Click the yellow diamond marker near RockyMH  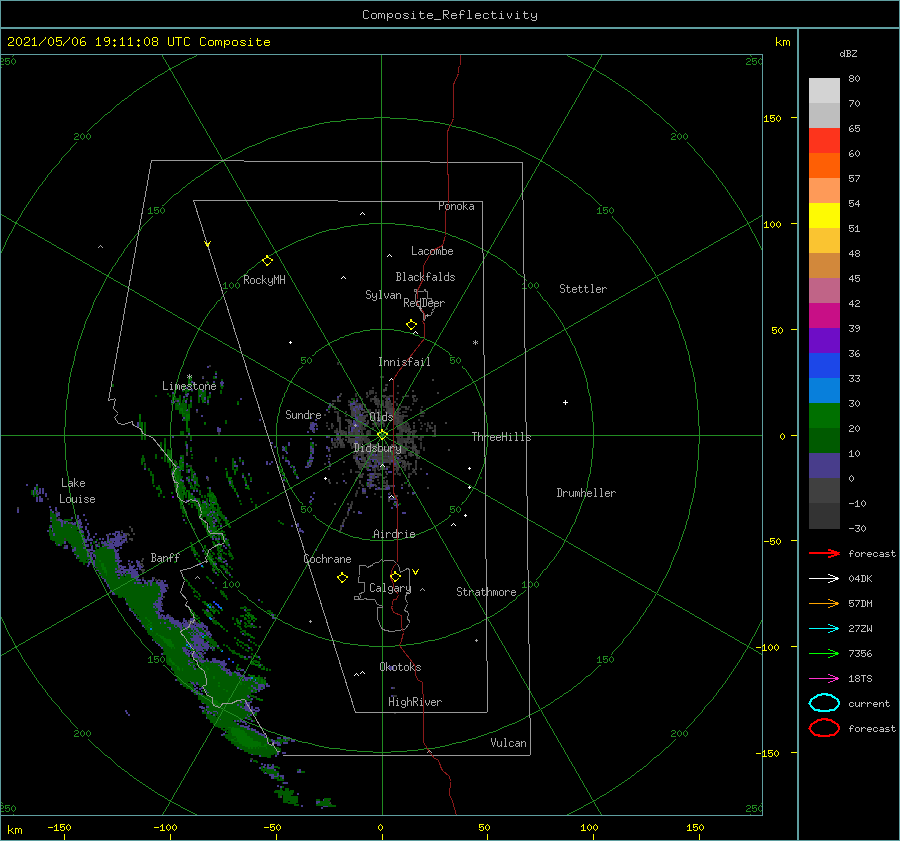click(x=267, y=261)
